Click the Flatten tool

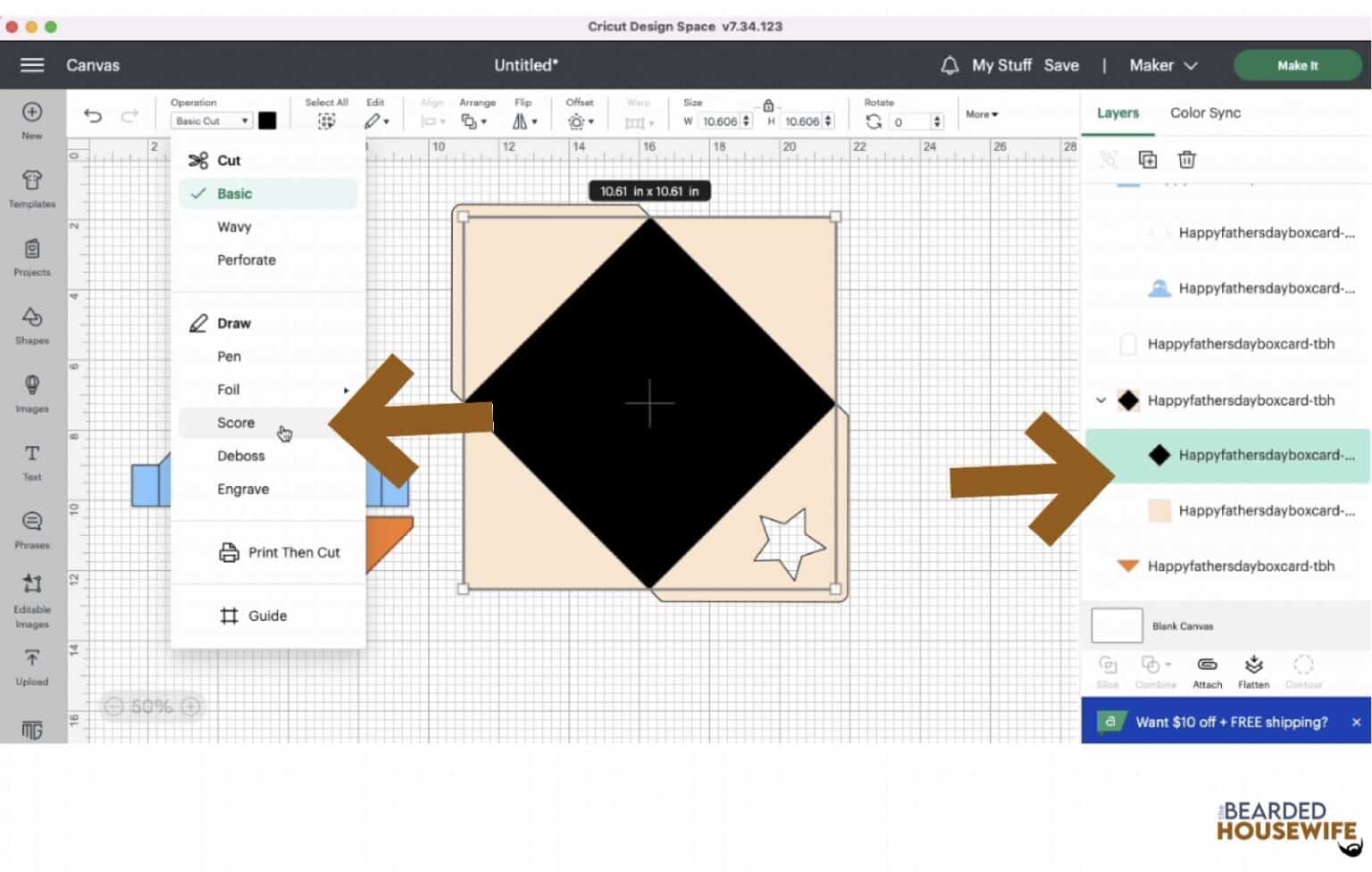coord(1253,671)
